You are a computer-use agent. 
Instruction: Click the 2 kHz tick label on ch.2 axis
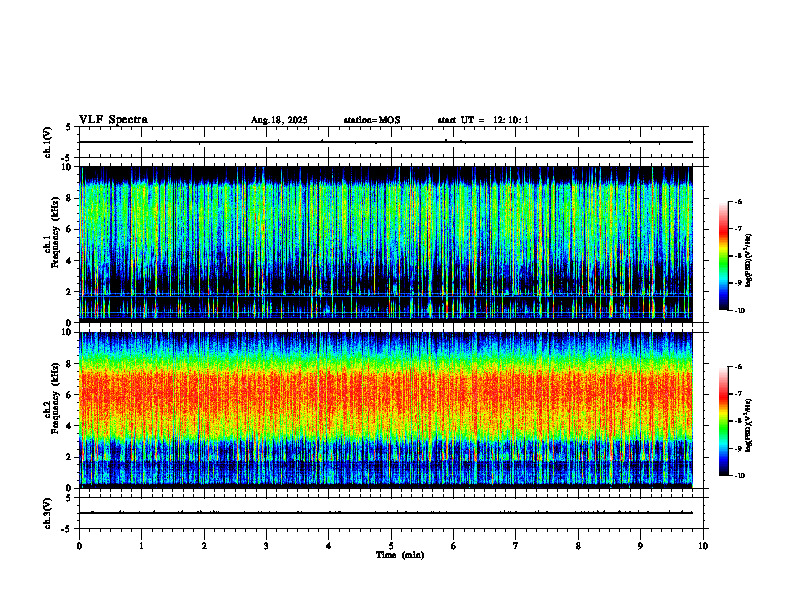pos(70,457)
